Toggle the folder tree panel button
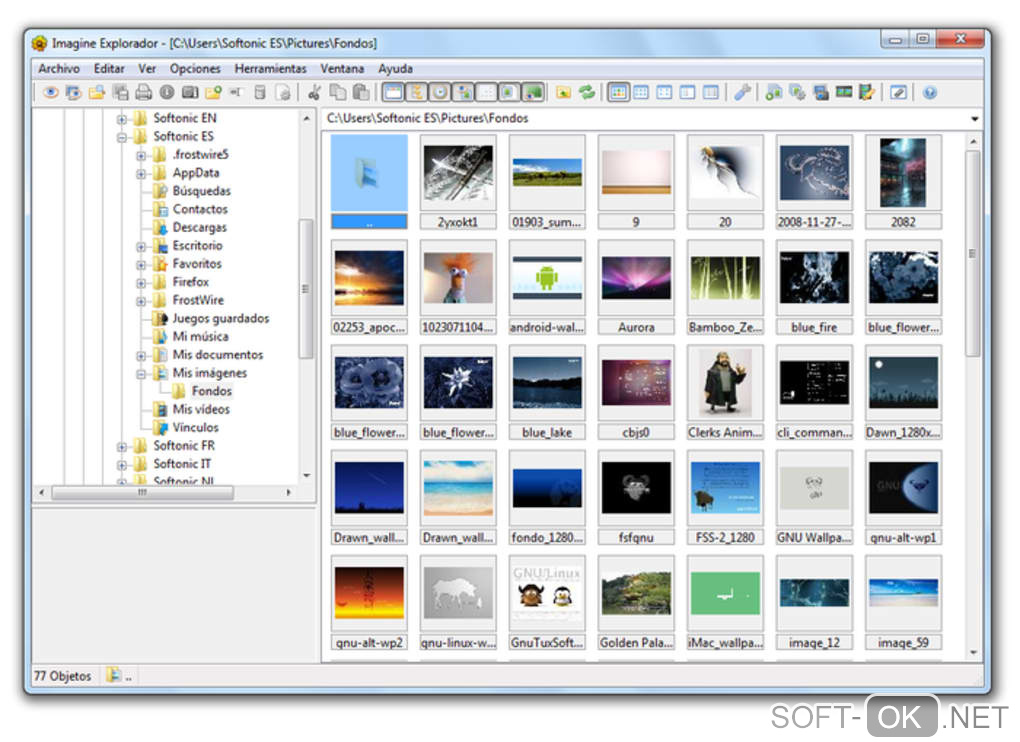1020x742 pixels. 416,93
